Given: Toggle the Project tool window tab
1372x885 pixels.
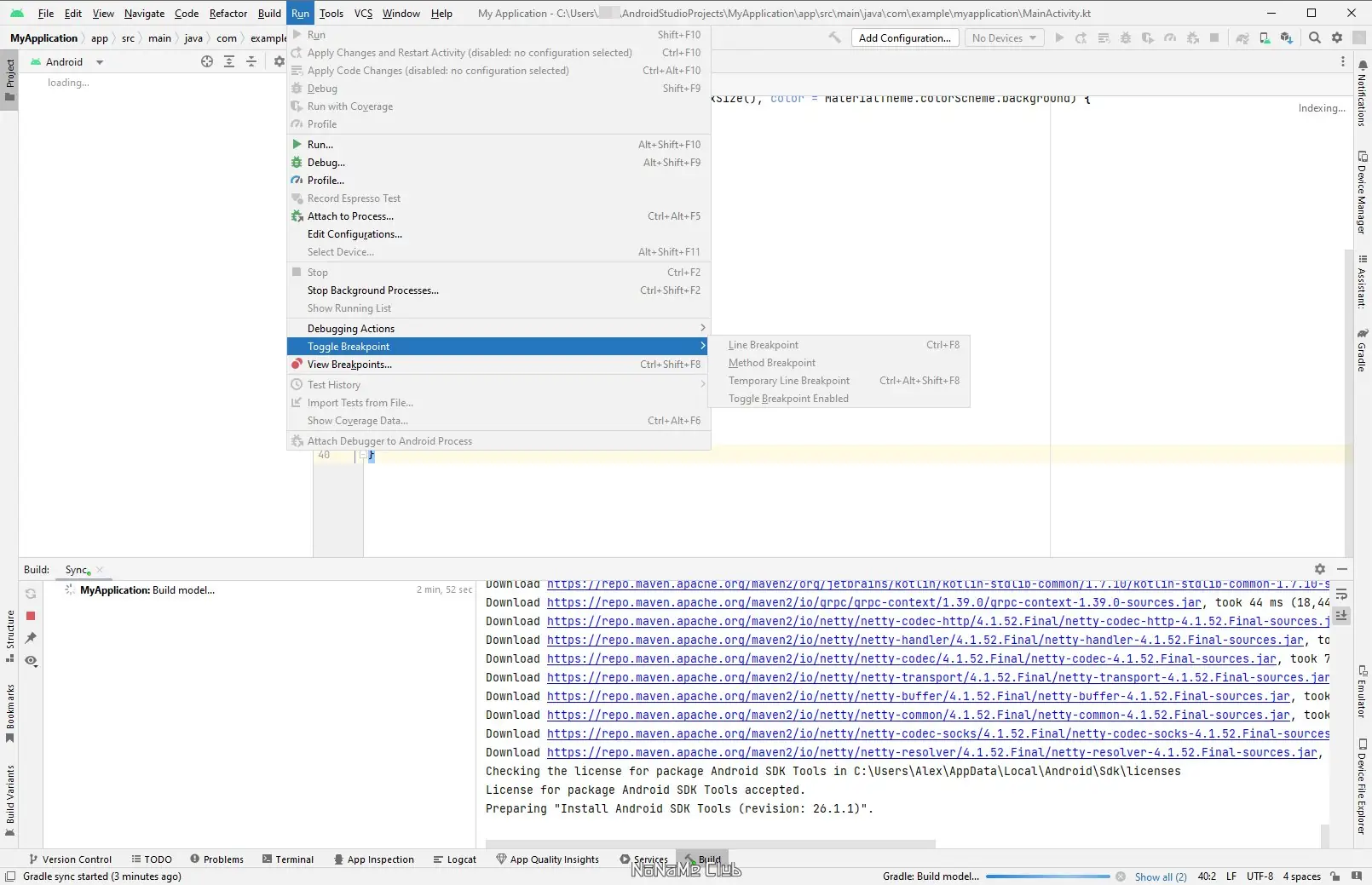Looking at the screenshot, I should pos(9,79).
